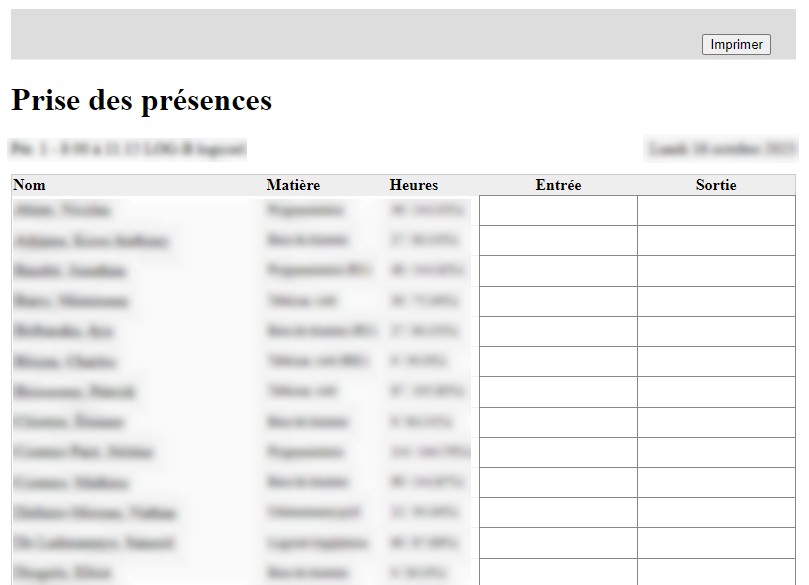Viewport: 809px width, 585px height.
Task: Click the Sortie cell of the first row
Action: pos(716,210)
